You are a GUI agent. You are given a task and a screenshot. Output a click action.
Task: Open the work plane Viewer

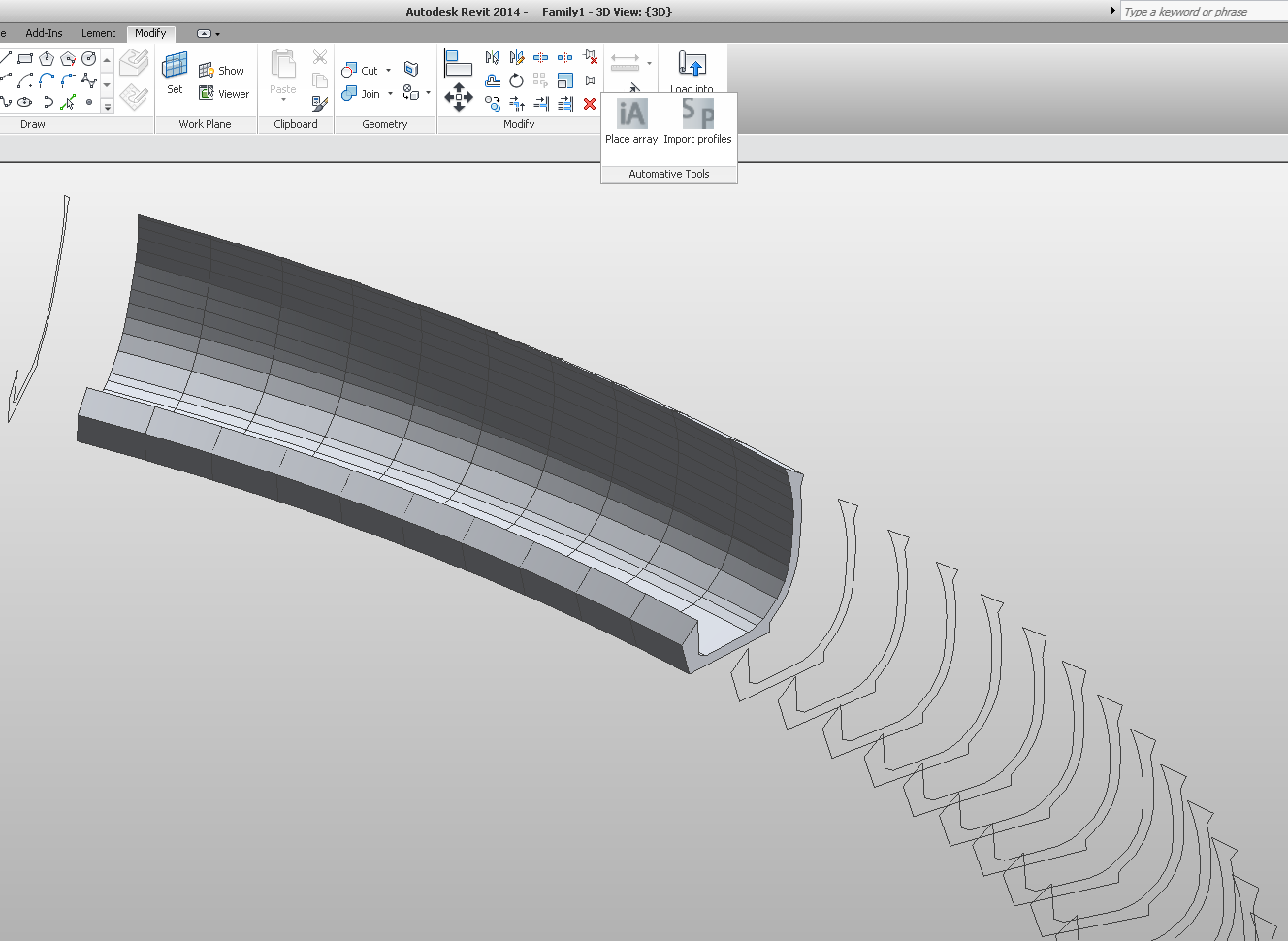coord(224,93)
